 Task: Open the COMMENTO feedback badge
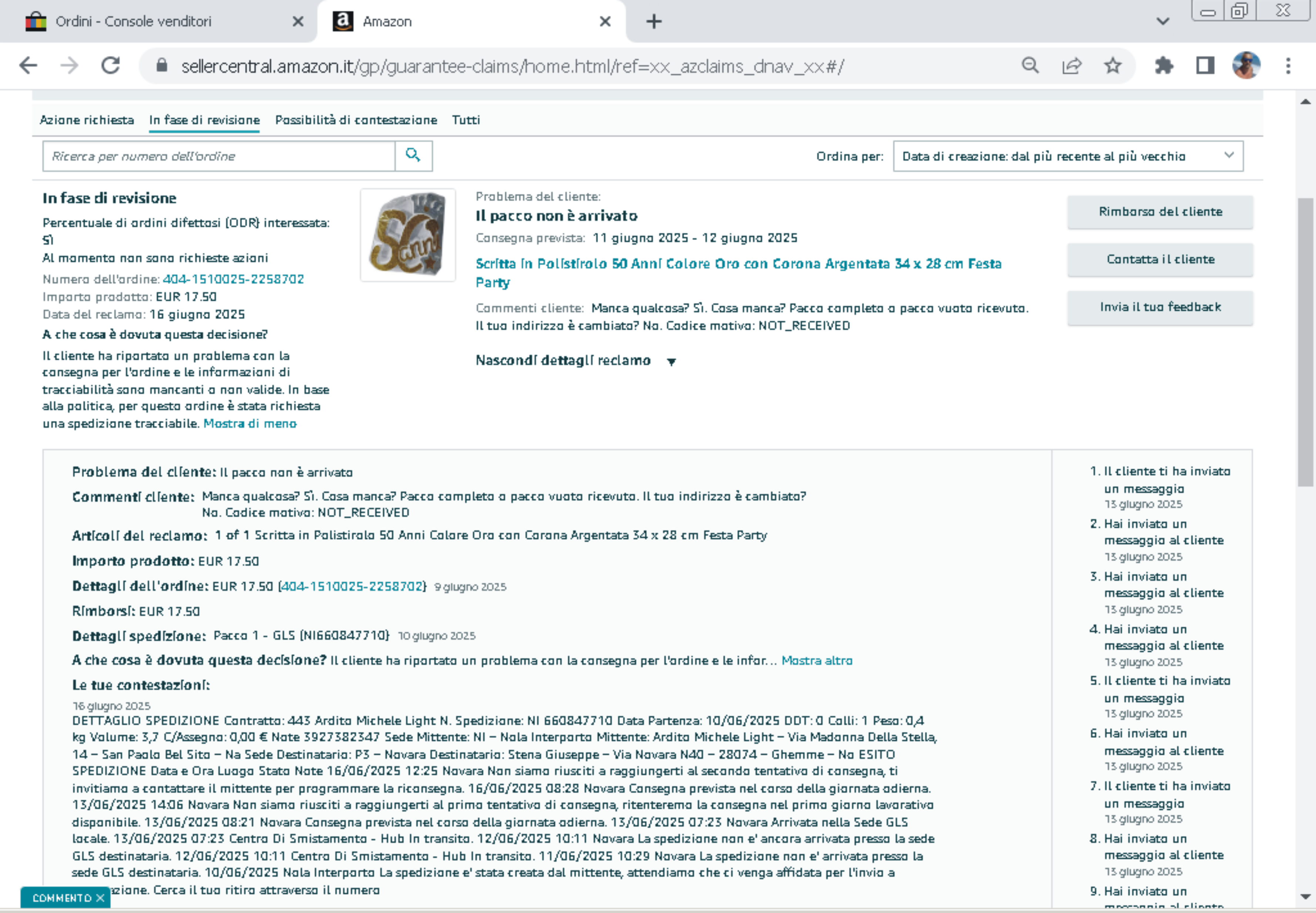61,898
